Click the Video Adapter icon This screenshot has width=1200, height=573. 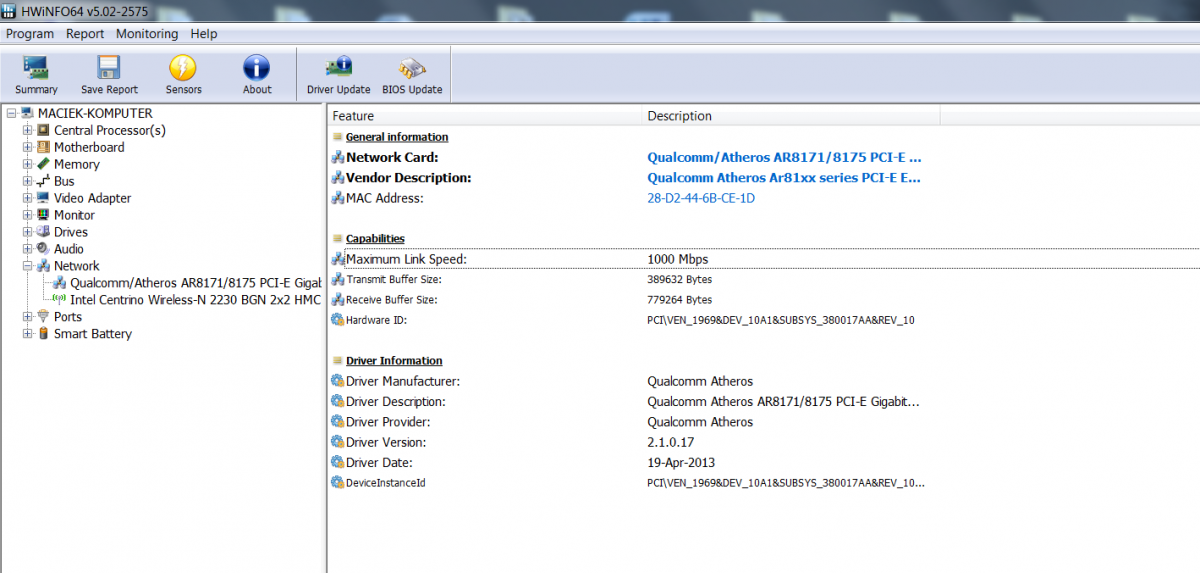pyautogui.click(x=44, y=198)
